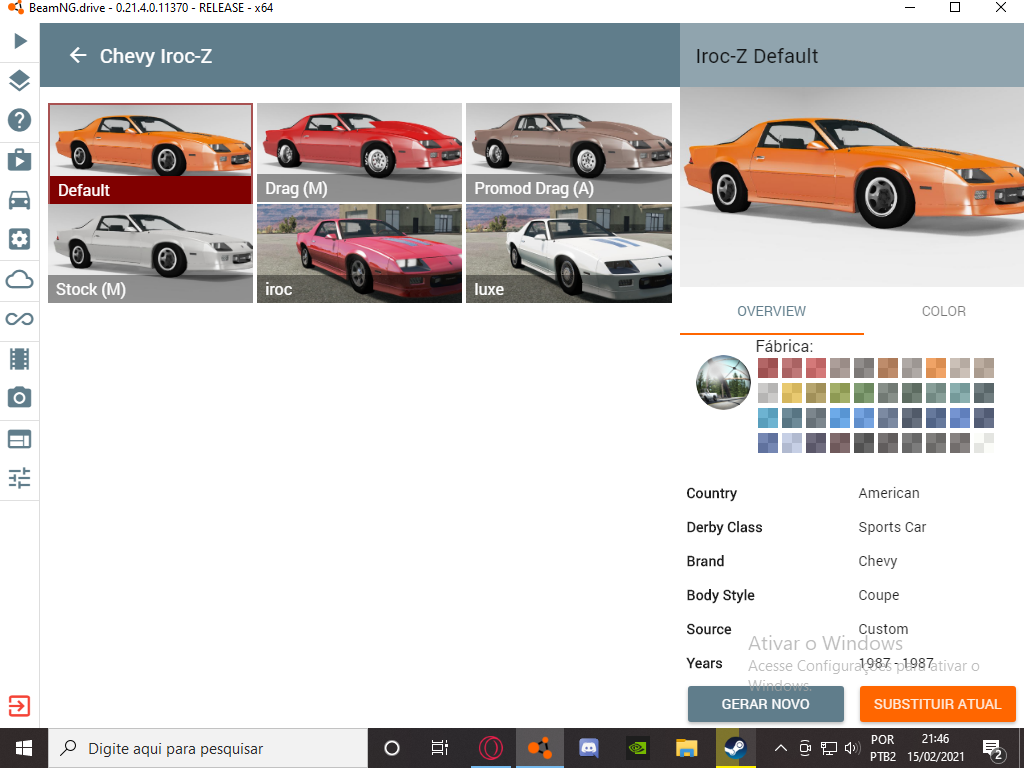
Task: Select the iroc configuration thumbnail
Action: point(359,253)
